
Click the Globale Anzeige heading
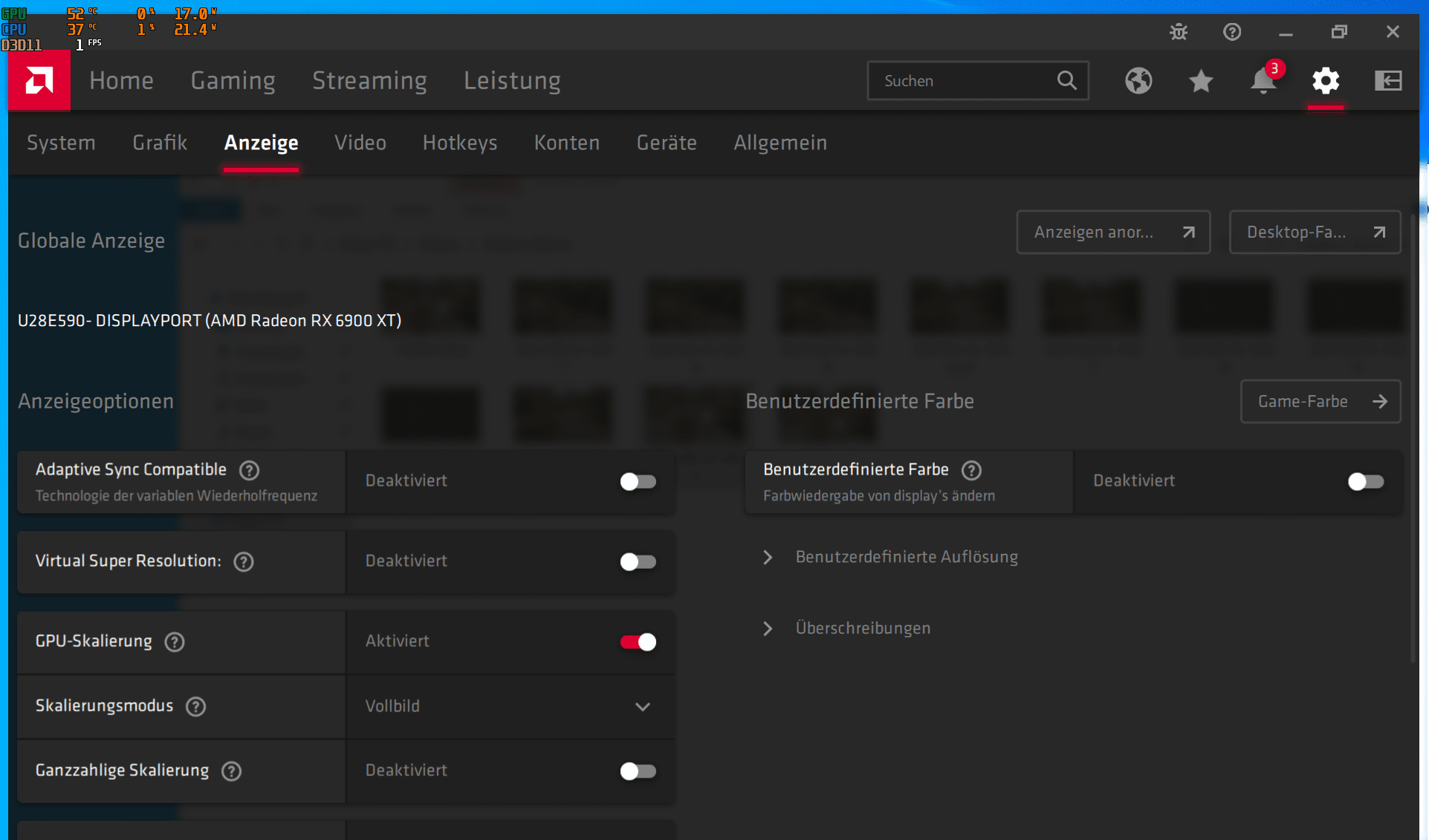[91, 241]
